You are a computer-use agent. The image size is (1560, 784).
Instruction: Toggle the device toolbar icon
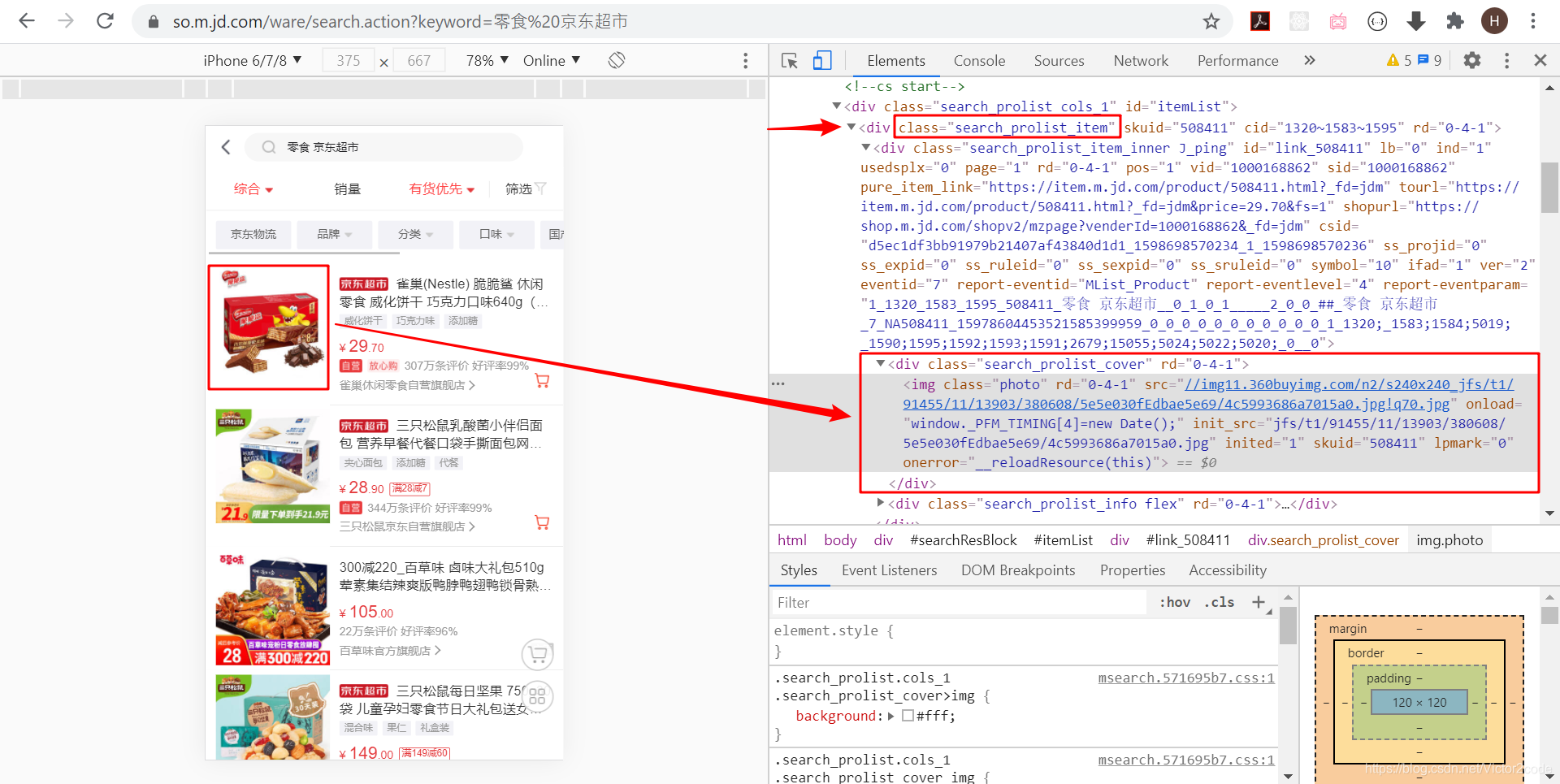point(822,60)
